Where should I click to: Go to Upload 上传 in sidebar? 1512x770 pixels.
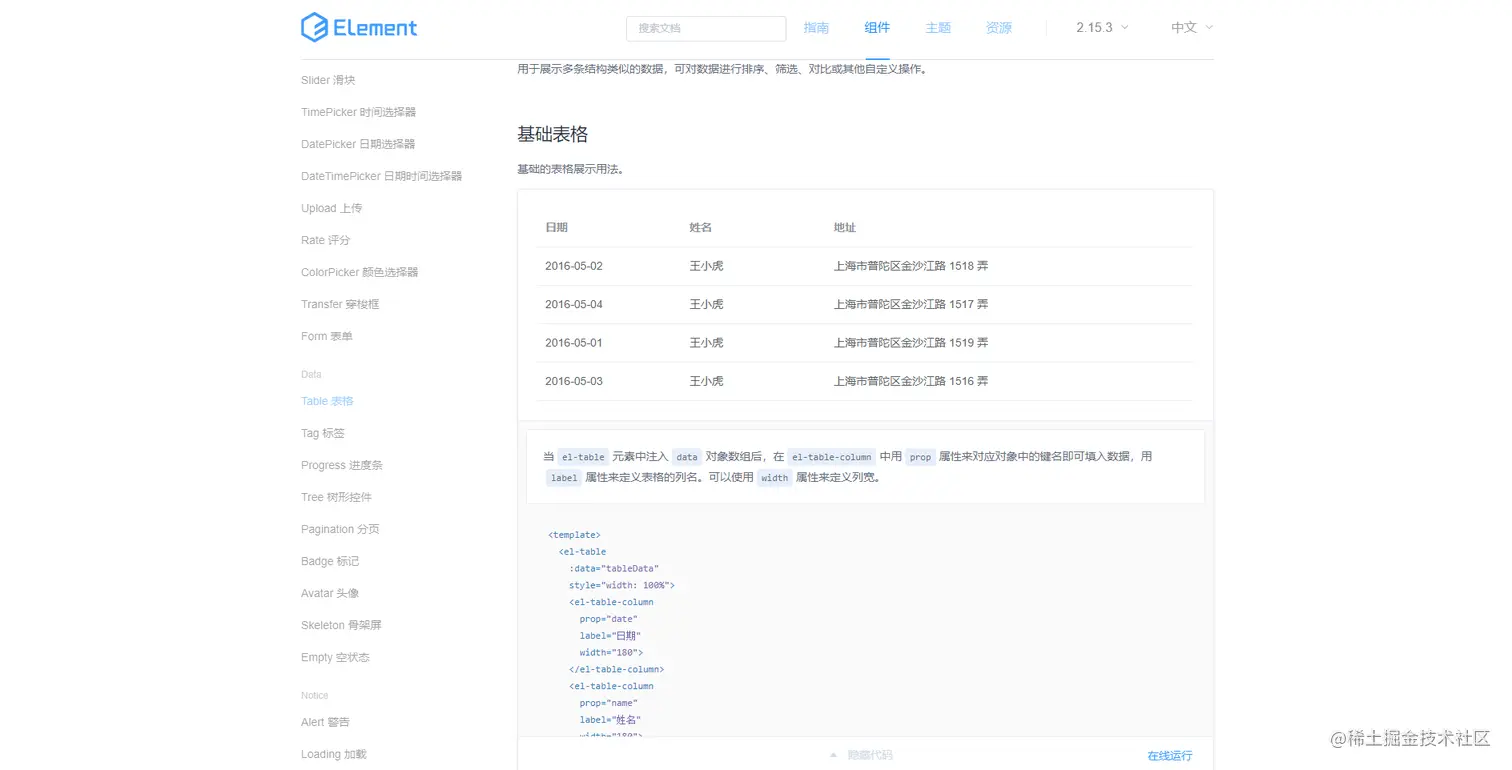pos(331,208)
